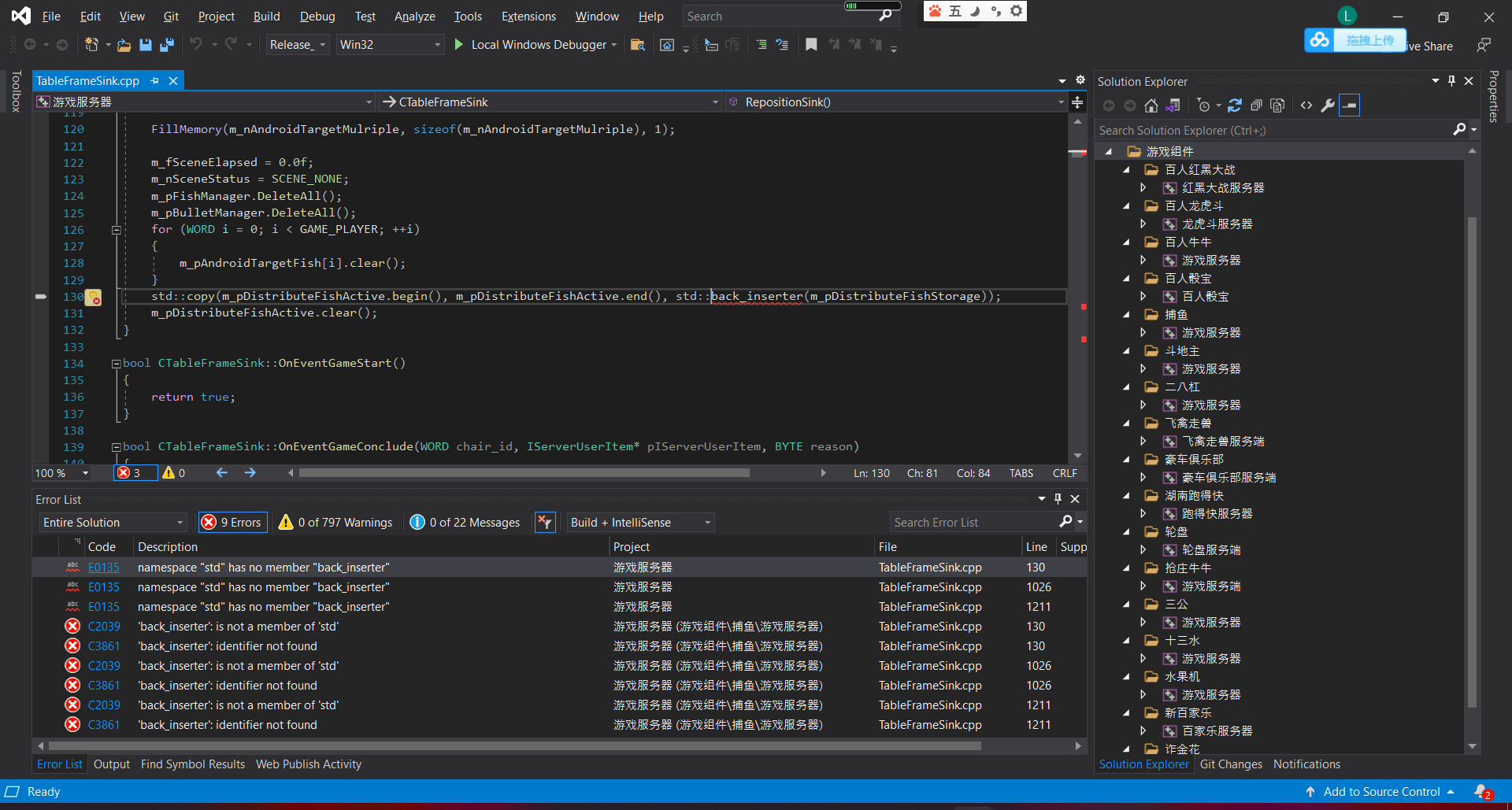
Task: Click the Undo arrow in the toolbar
Action: (x=196, y=45)
